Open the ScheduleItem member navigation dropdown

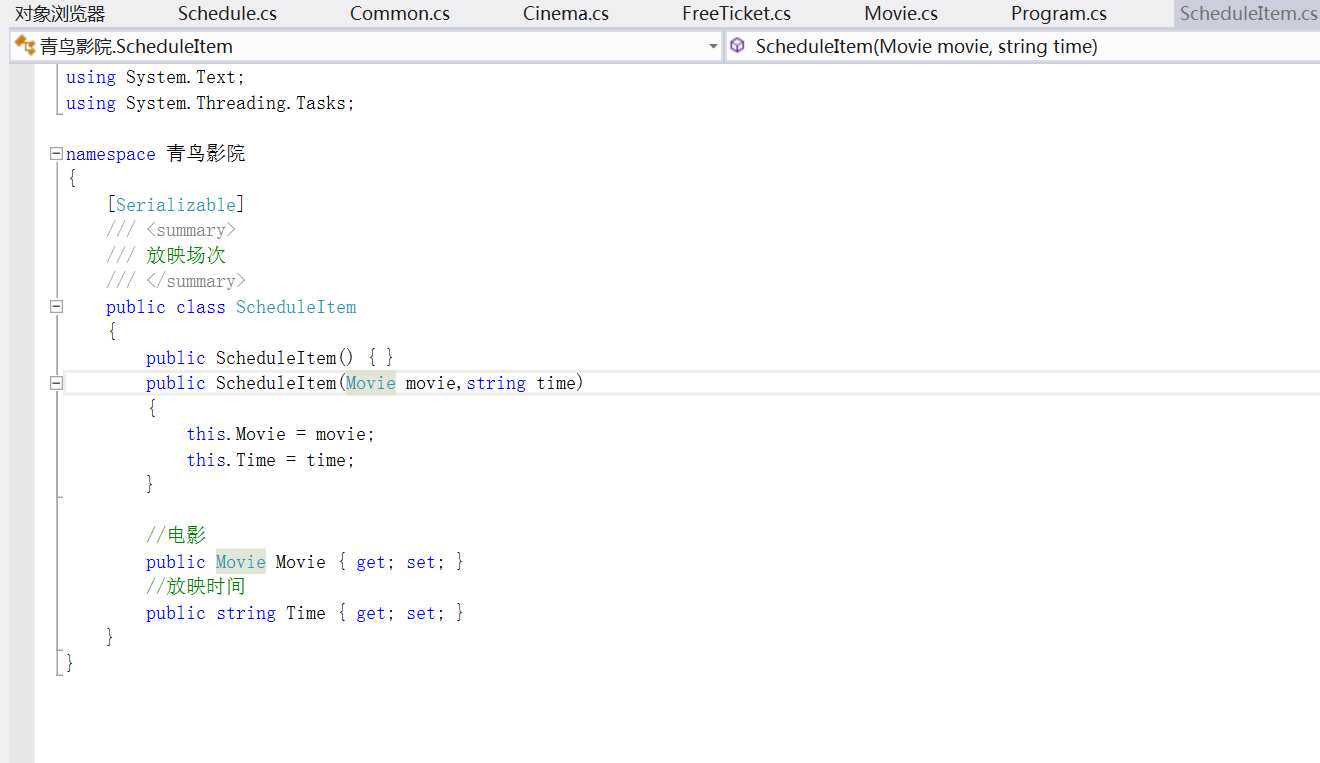click(1022, 46)
